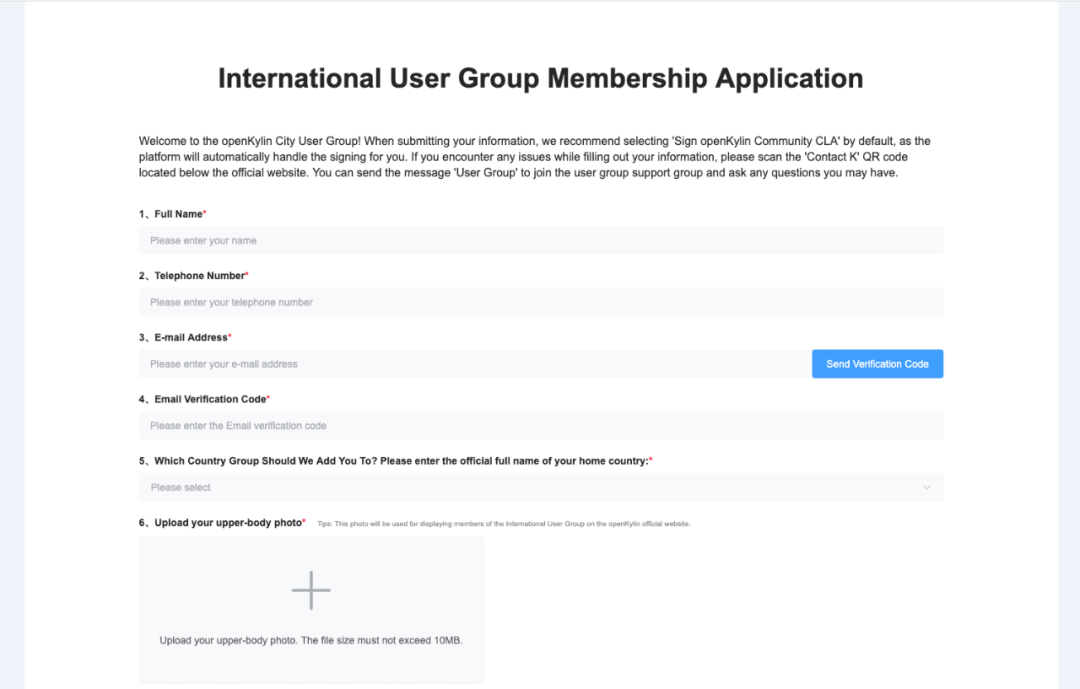The height and width of the screenshot is (689, 1080).
Task: Click into the telephone number field
Action: 540,302
